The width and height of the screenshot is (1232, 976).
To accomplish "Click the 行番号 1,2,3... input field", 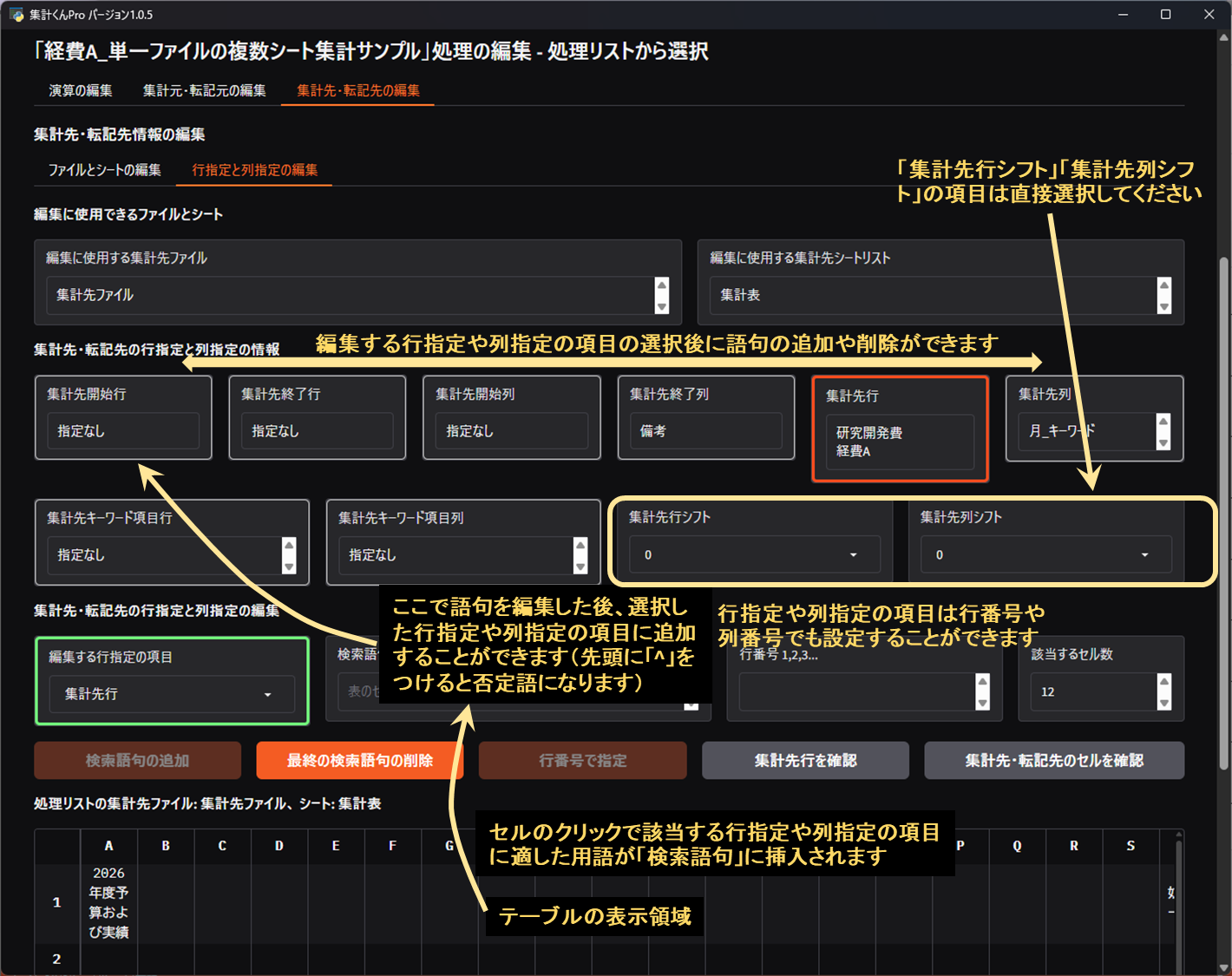I will (x=857, y=692).
